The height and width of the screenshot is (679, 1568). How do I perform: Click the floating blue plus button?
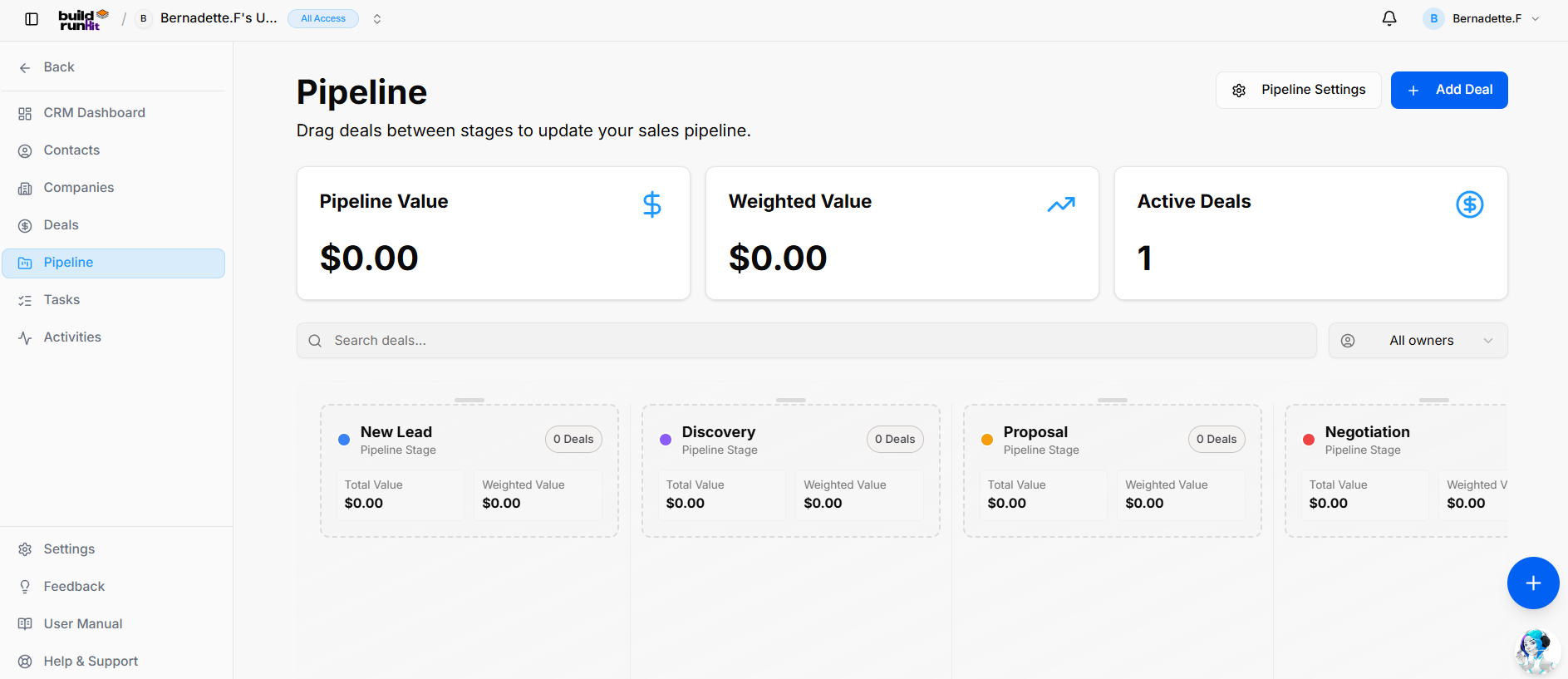1533,583
